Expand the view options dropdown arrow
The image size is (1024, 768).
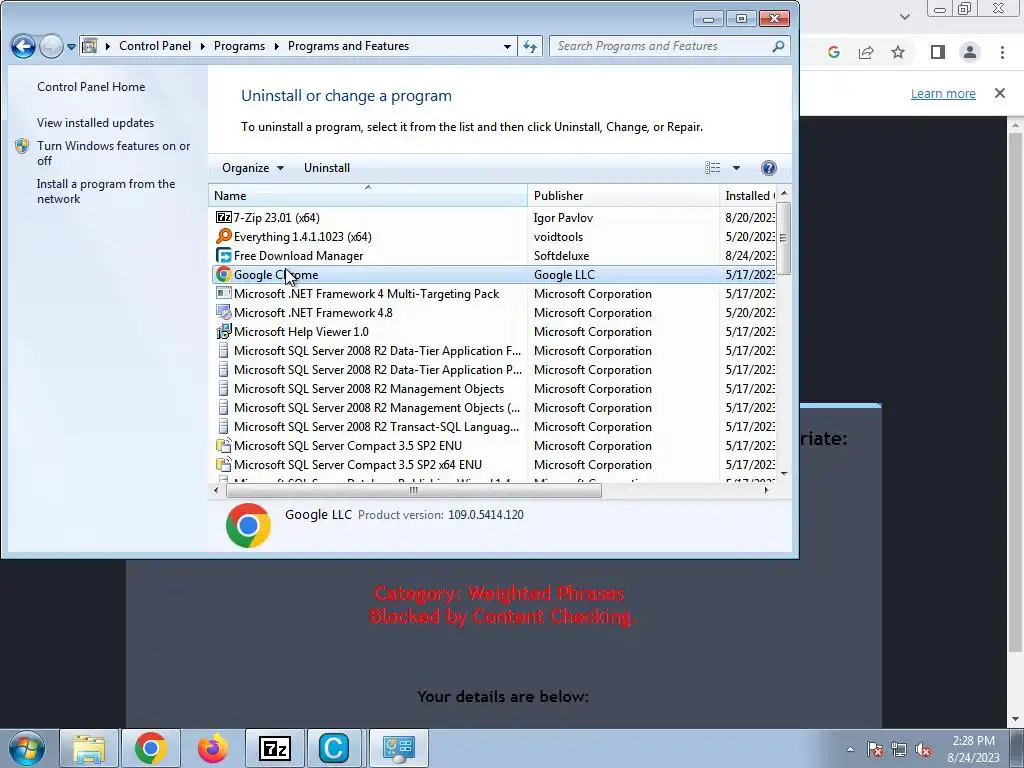tap(736, 168)
